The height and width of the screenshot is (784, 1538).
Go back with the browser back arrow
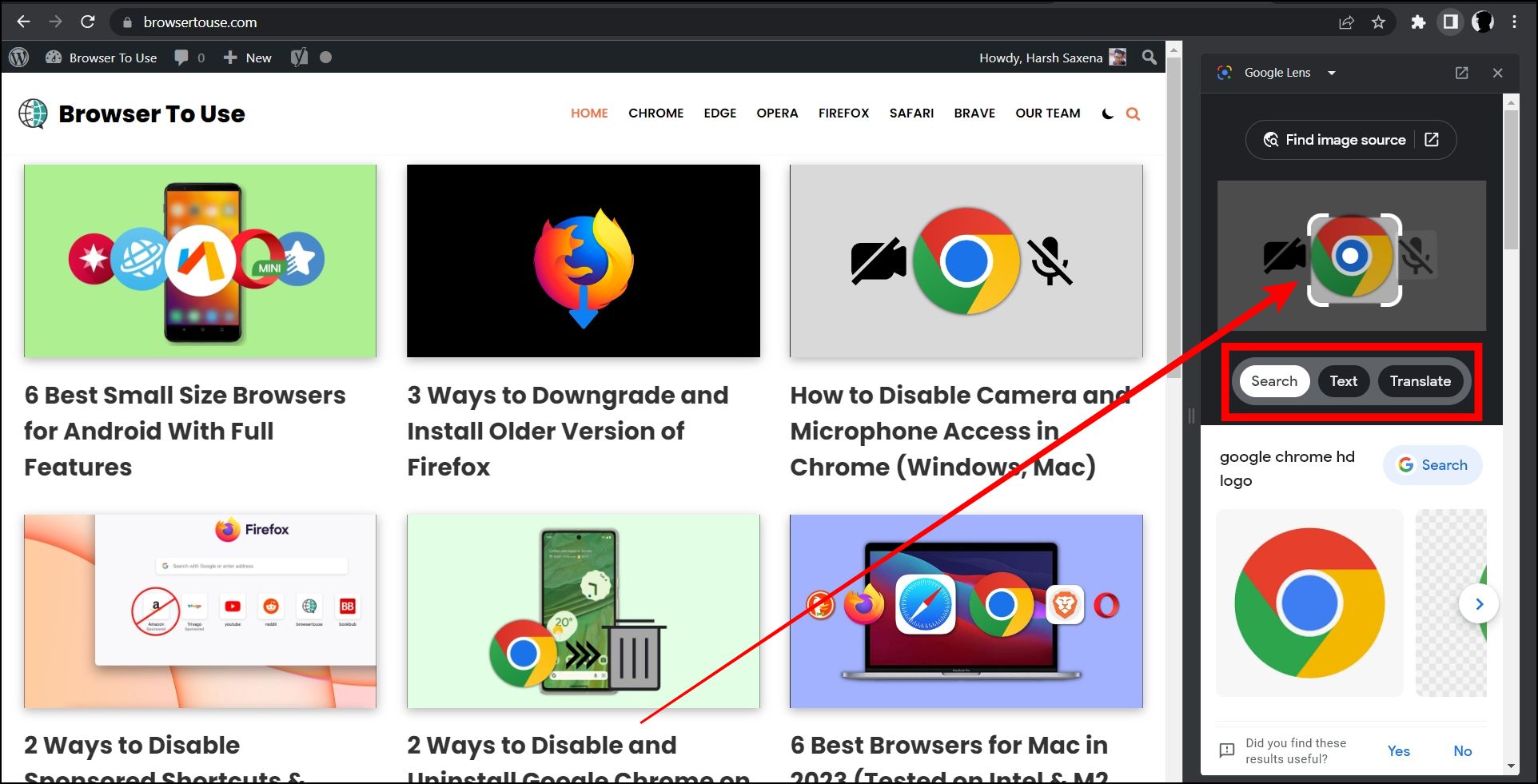coord(23,22)
